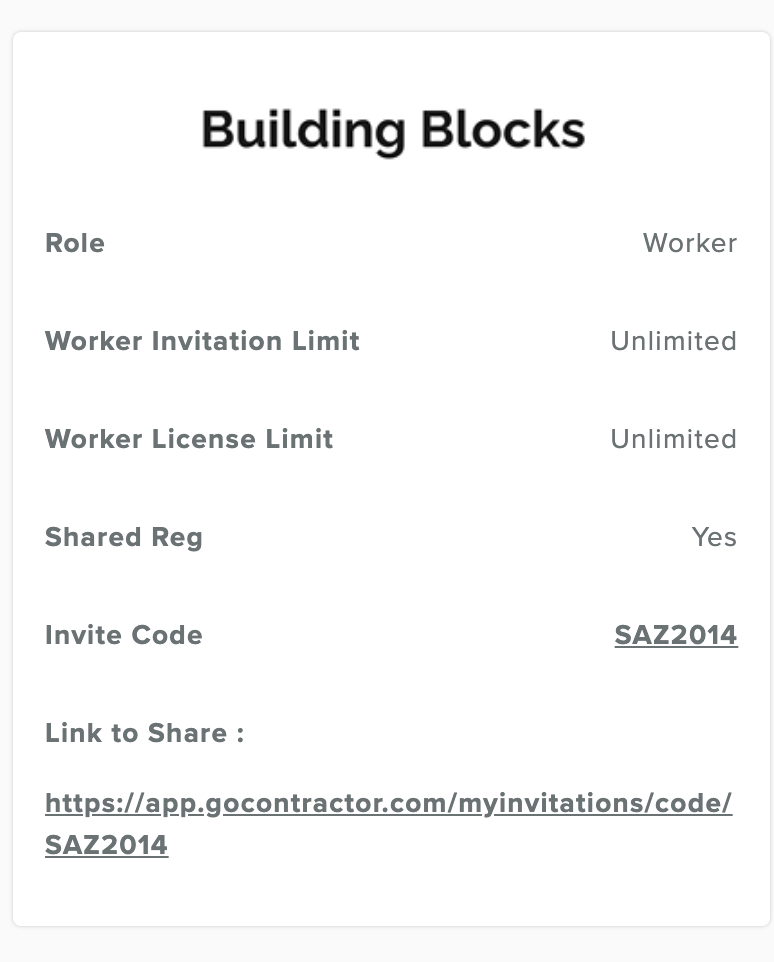Click inside the Building Blocks card
Viewport: 774px width, 962px height.
pos(387,480)
